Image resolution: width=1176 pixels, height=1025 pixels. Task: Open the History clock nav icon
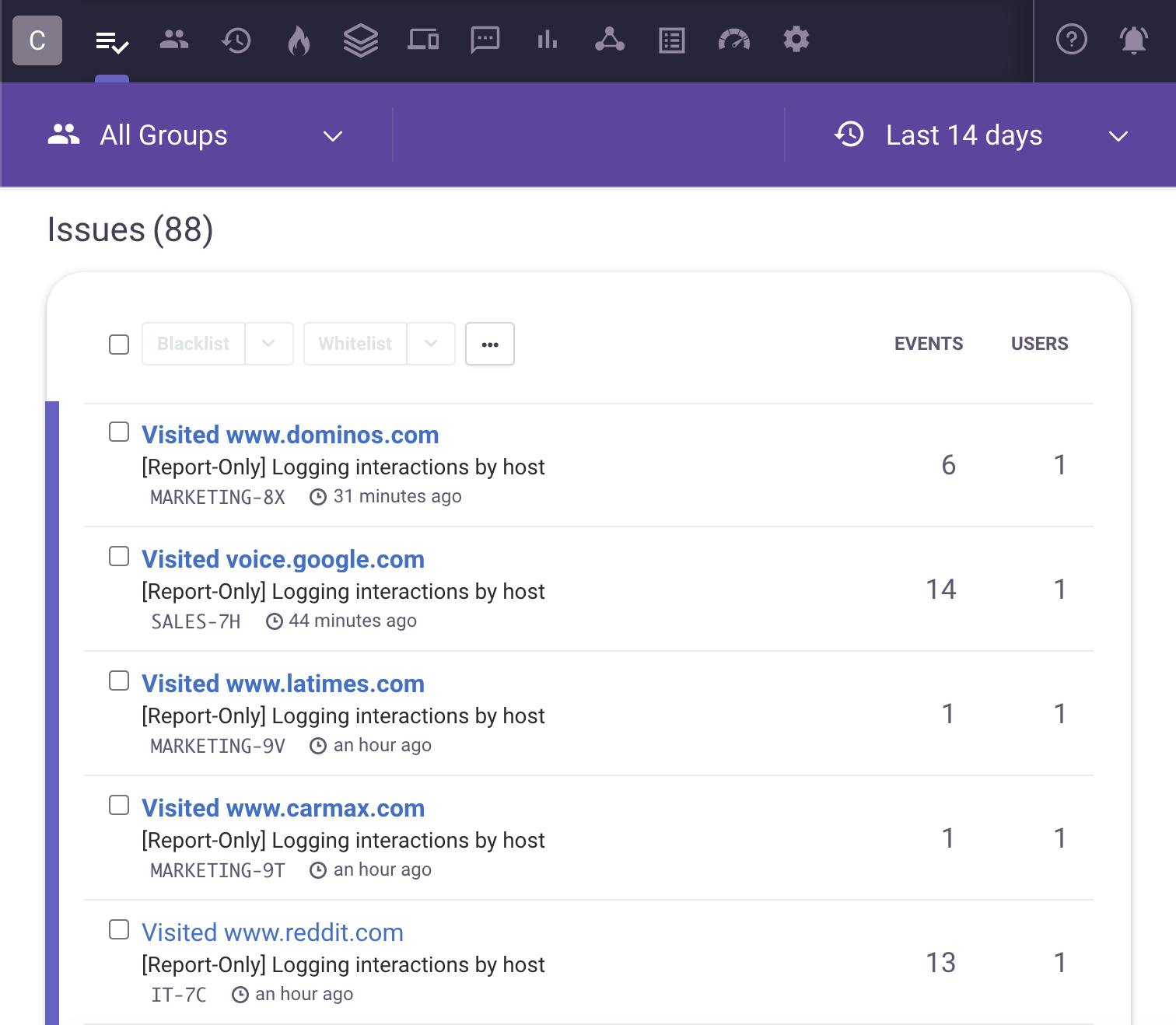click(x=236, y=40)
